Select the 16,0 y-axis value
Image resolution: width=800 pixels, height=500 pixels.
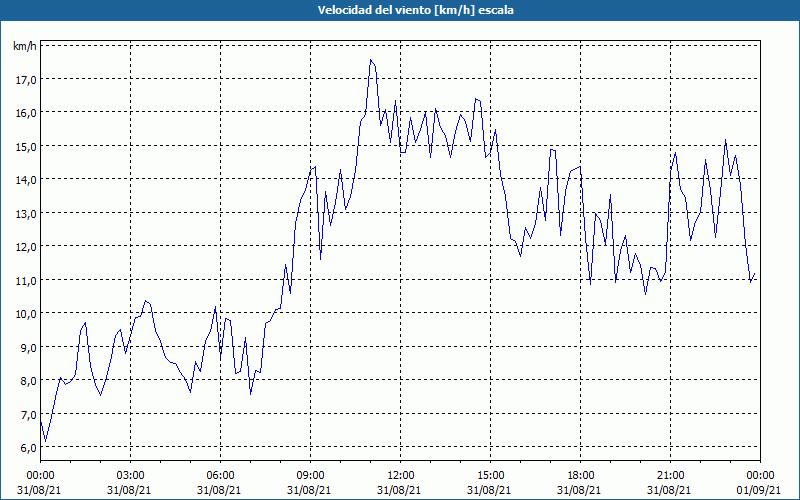[x=25, y=113]
